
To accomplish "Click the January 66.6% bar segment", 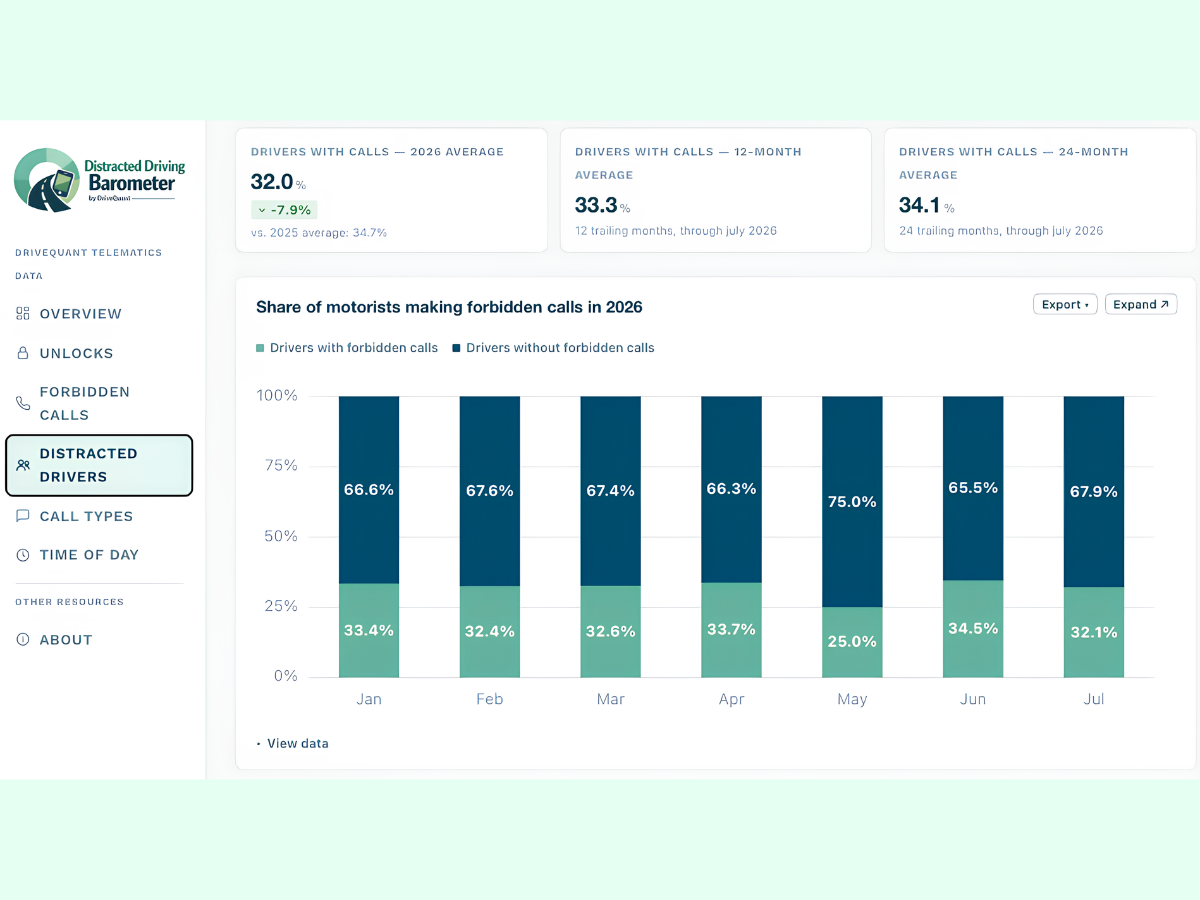I will 369,490.
